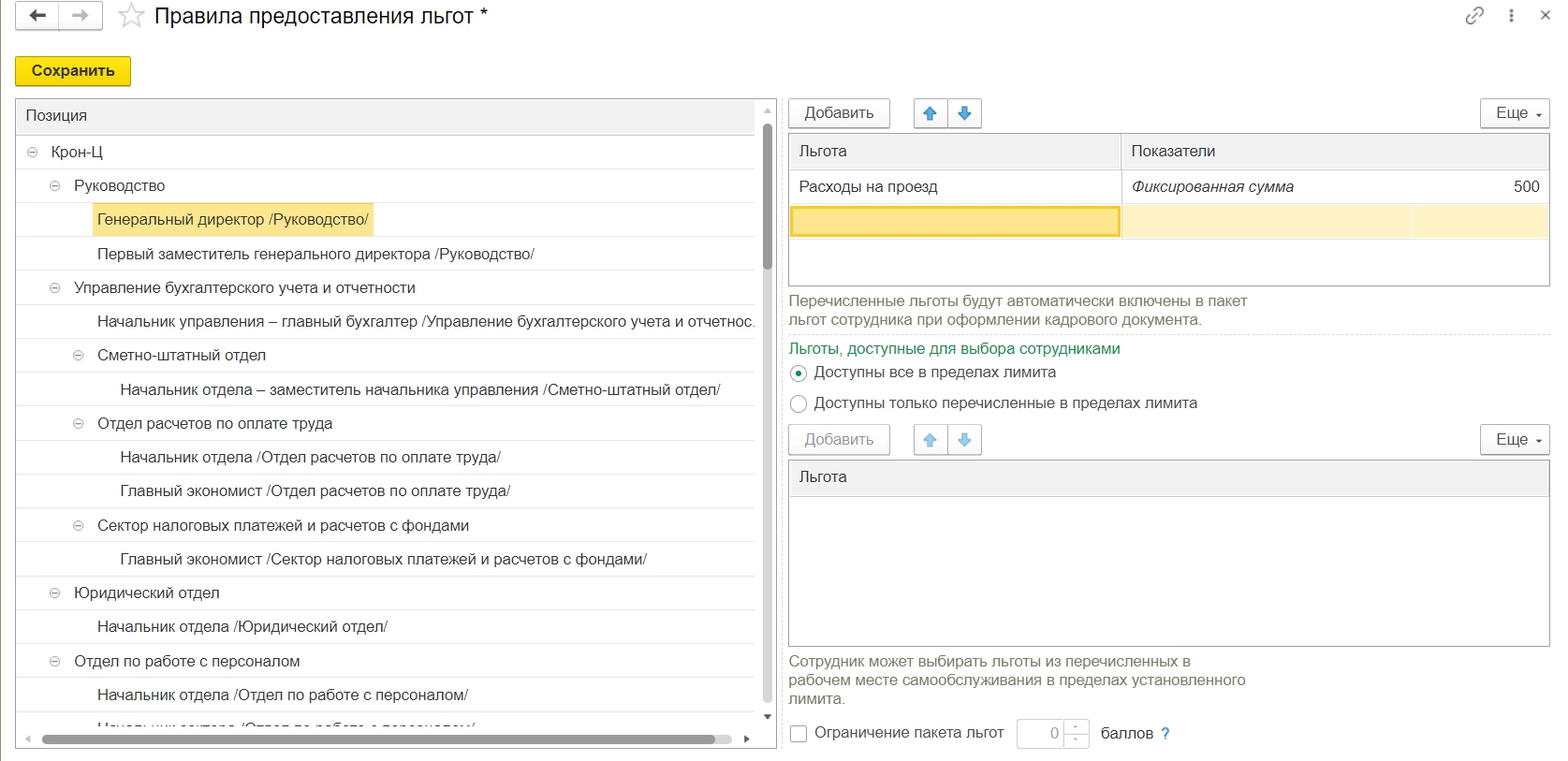Collapse the Юридический отдел branch
1568x761 pixels.
[x=55, y=593]
